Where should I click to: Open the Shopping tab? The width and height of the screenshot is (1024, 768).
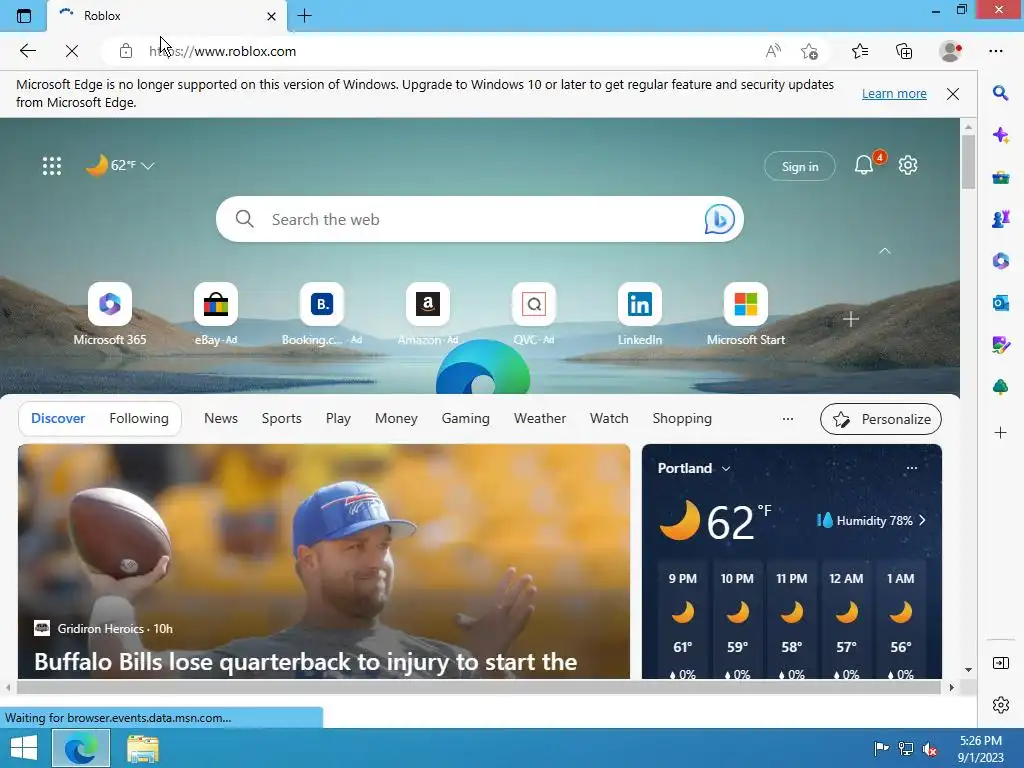click(682, 419)
